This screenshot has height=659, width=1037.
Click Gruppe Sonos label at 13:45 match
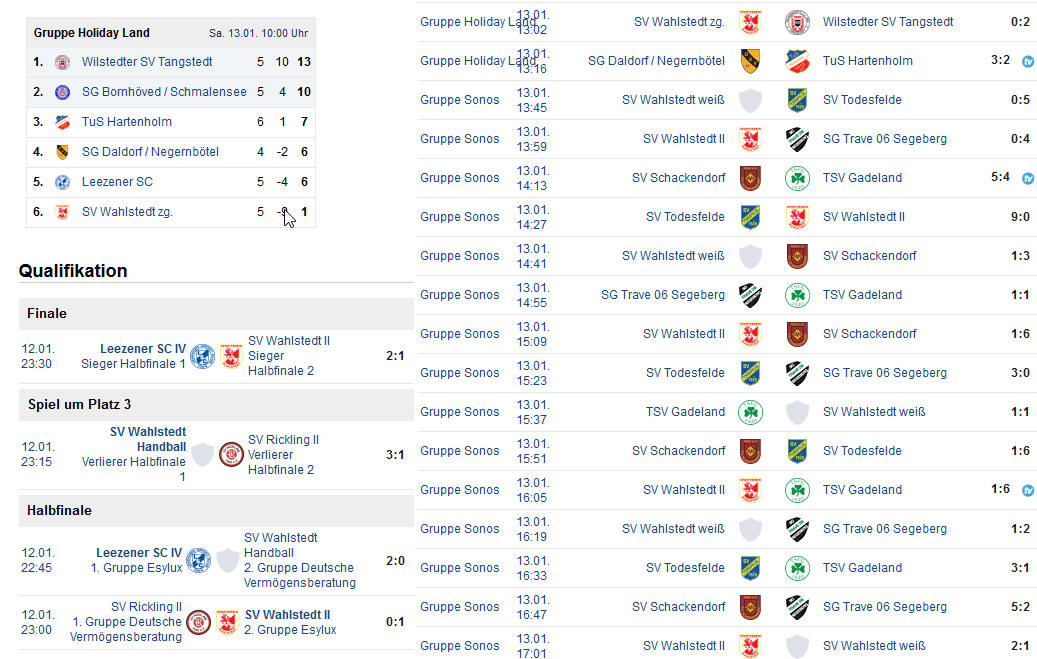click(x=460, y=100)
